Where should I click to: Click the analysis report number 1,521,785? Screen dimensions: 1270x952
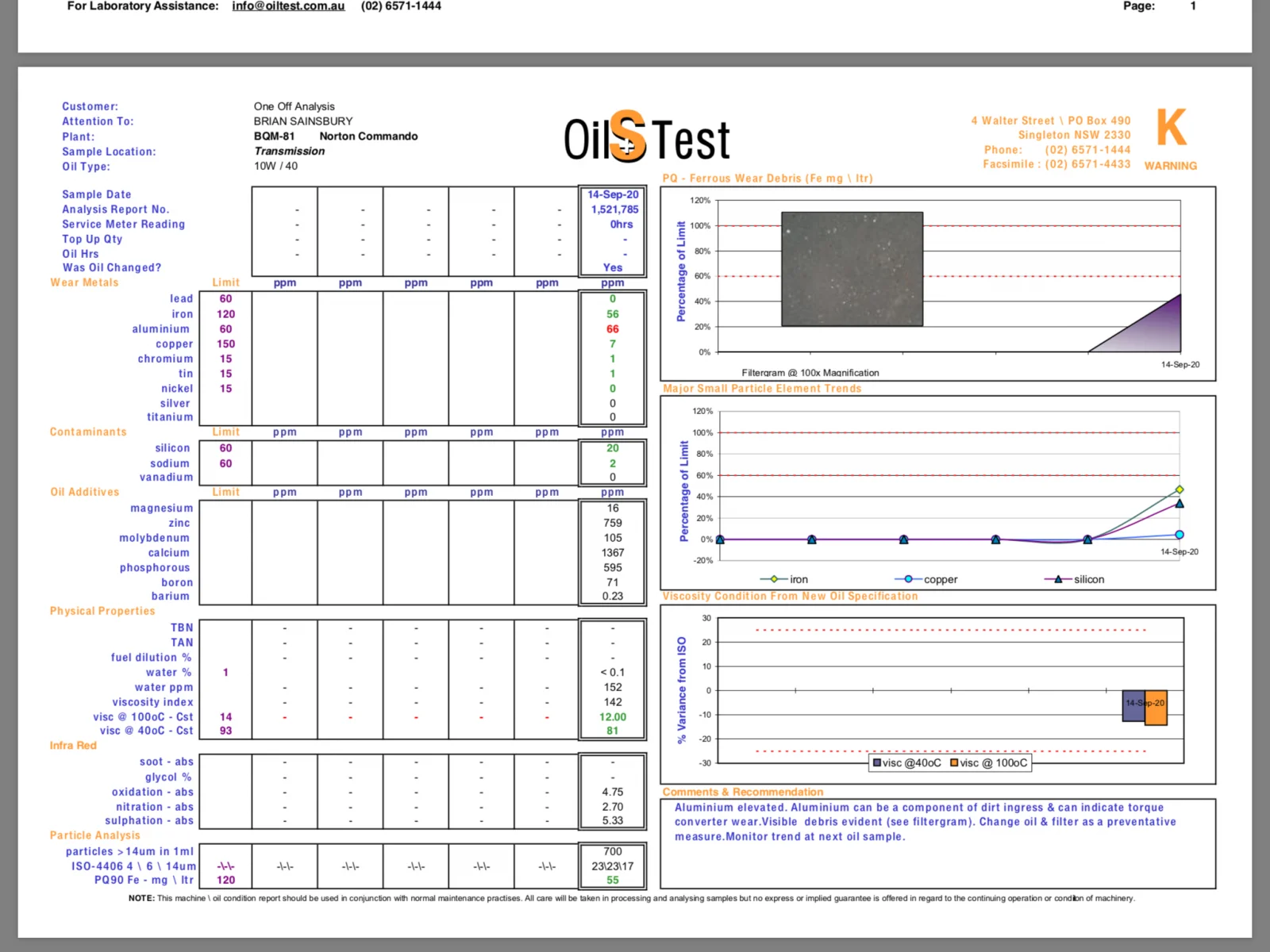(614, 209)
